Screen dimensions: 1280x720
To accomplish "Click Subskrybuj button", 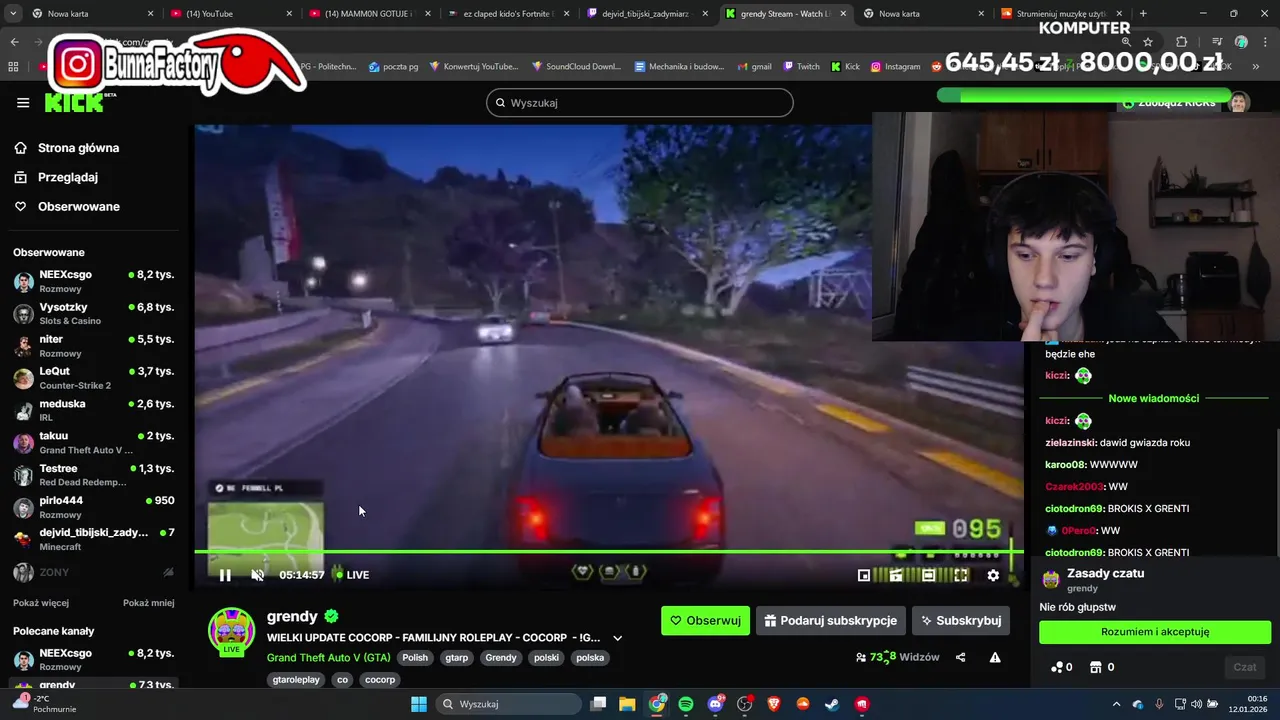I will point(961,620).
